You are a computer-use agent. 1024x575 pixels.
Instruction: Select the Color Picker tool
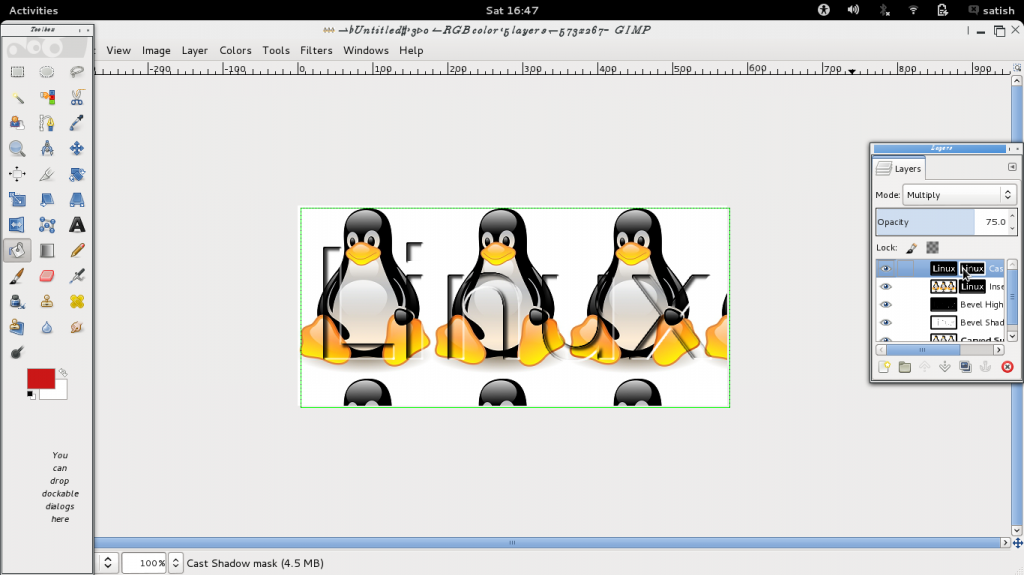[x=76, y=123]
